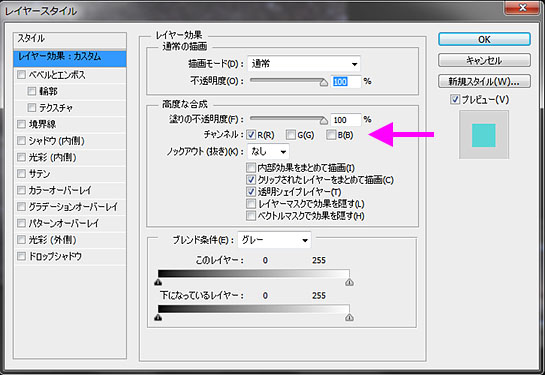Screen dimensions: 545x375
Task: Click the OK button
Action: (x=484, y=39)
